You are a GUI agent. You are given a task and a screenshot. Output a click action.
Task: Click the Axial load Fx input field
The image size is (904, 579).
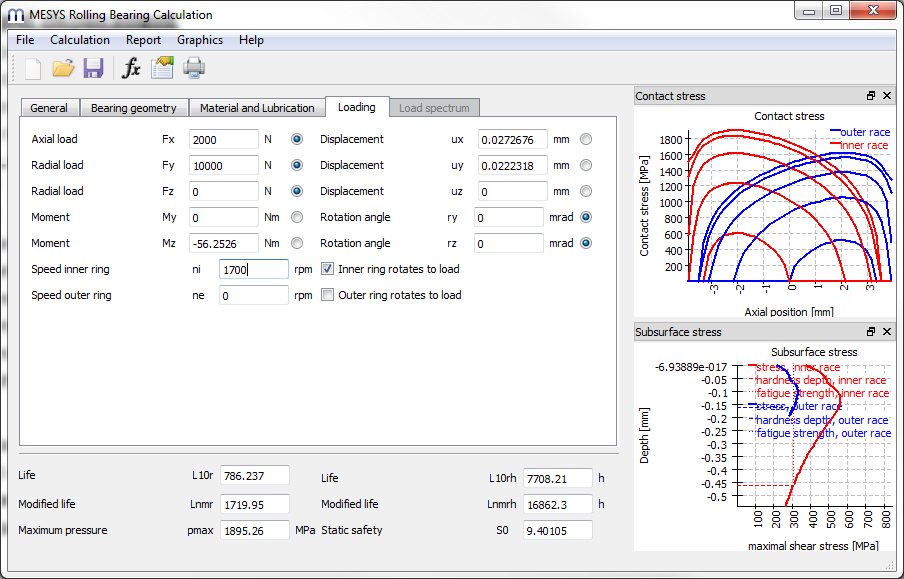[223, 140]
